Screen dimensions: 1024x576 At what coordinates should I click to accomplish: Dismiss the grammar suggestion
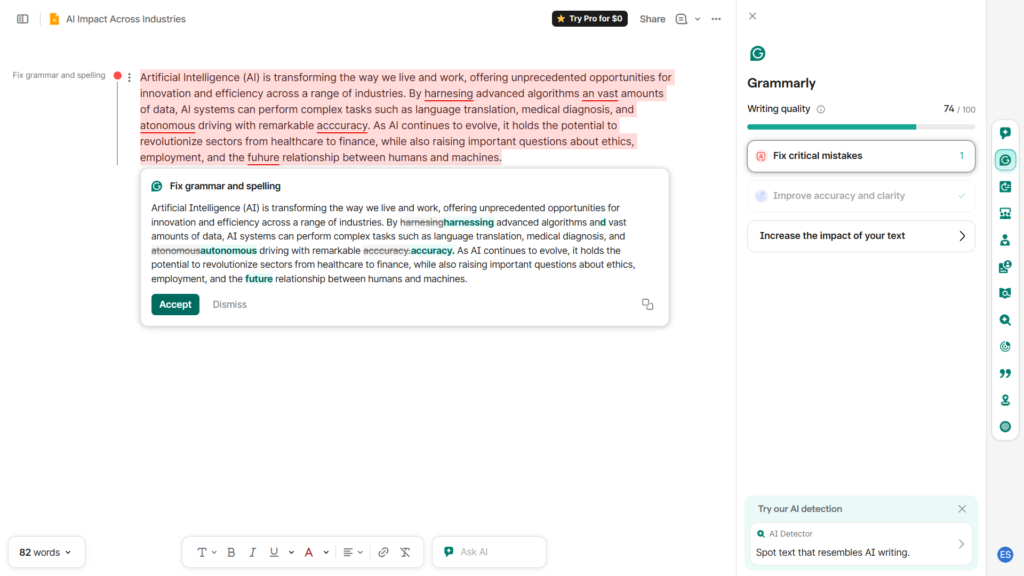tap(229, 304)
